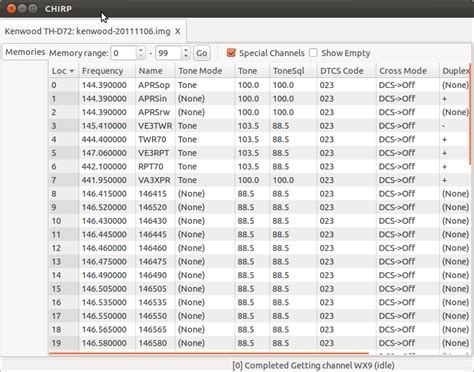This screenshot has height=372, width=474.
Task: Increase the start memory range value
Action: (141, 50)
